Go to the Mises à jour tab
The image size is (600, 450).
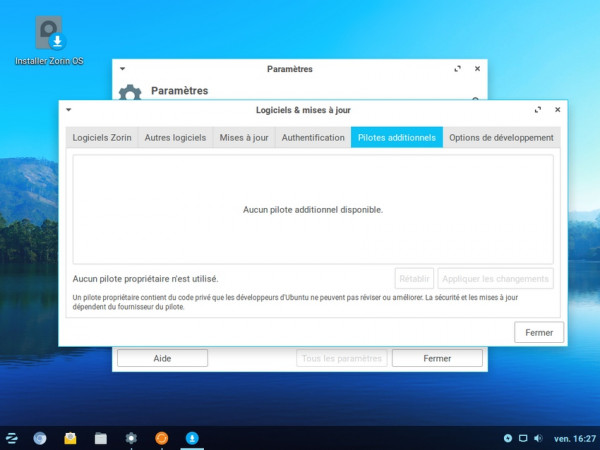[x=244, y=138]
